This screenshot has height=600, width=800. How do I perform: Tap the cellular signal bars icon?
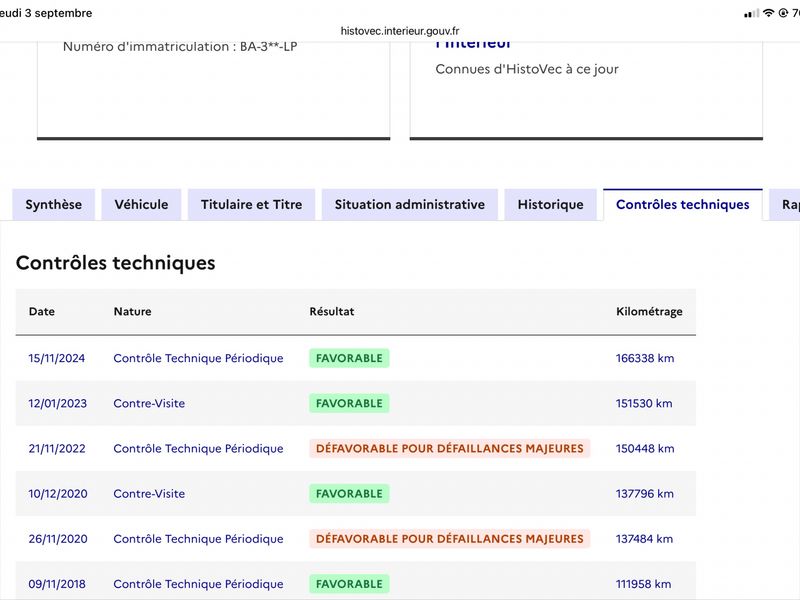click(x=752, y=13)
